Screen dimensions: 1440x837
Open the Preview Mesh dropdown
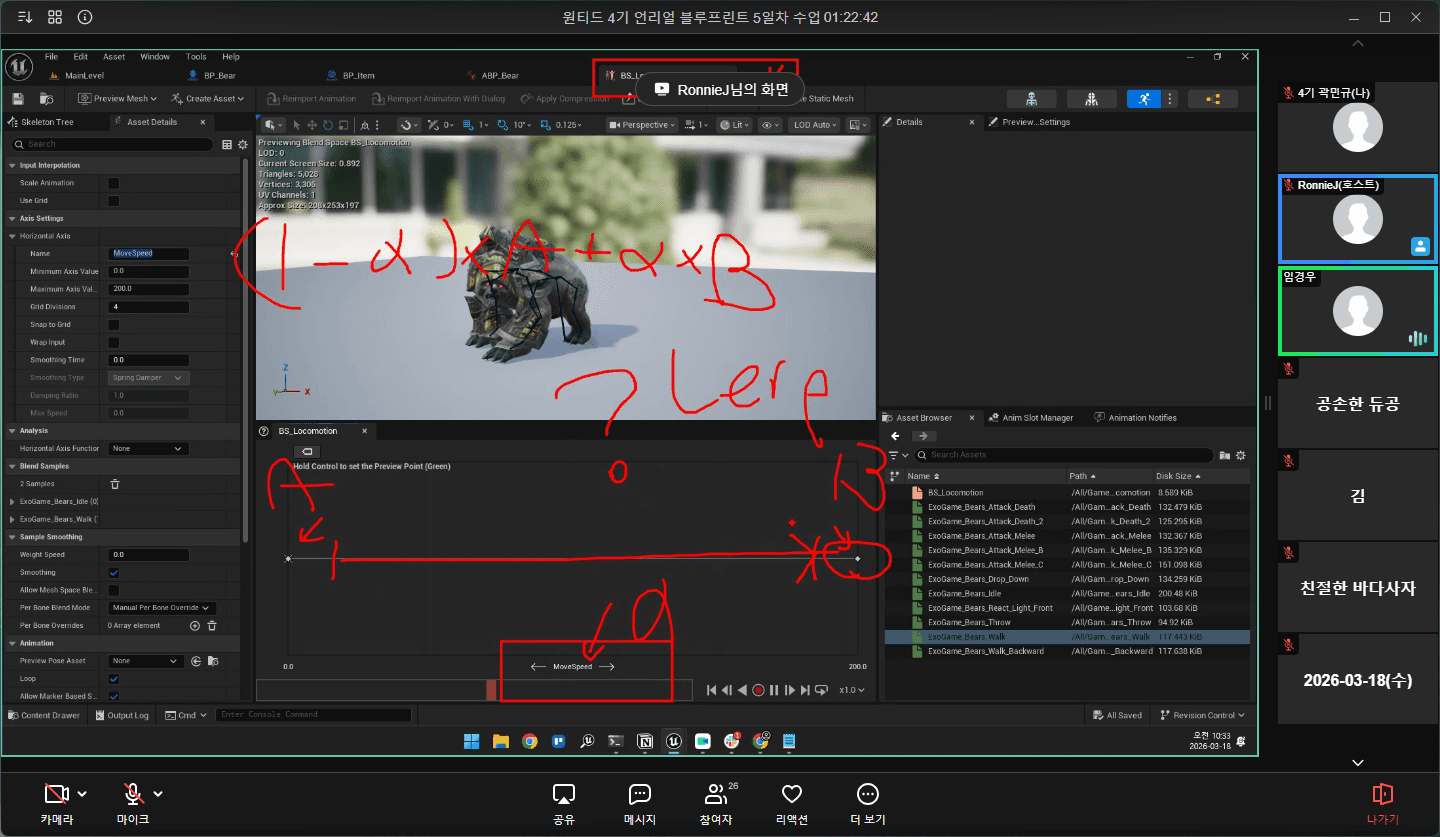coord(118,98)
